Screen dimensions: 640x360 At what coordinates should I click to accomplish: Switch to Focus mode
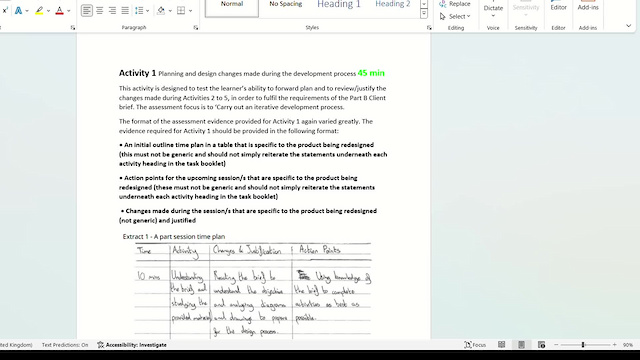[475, 345]
